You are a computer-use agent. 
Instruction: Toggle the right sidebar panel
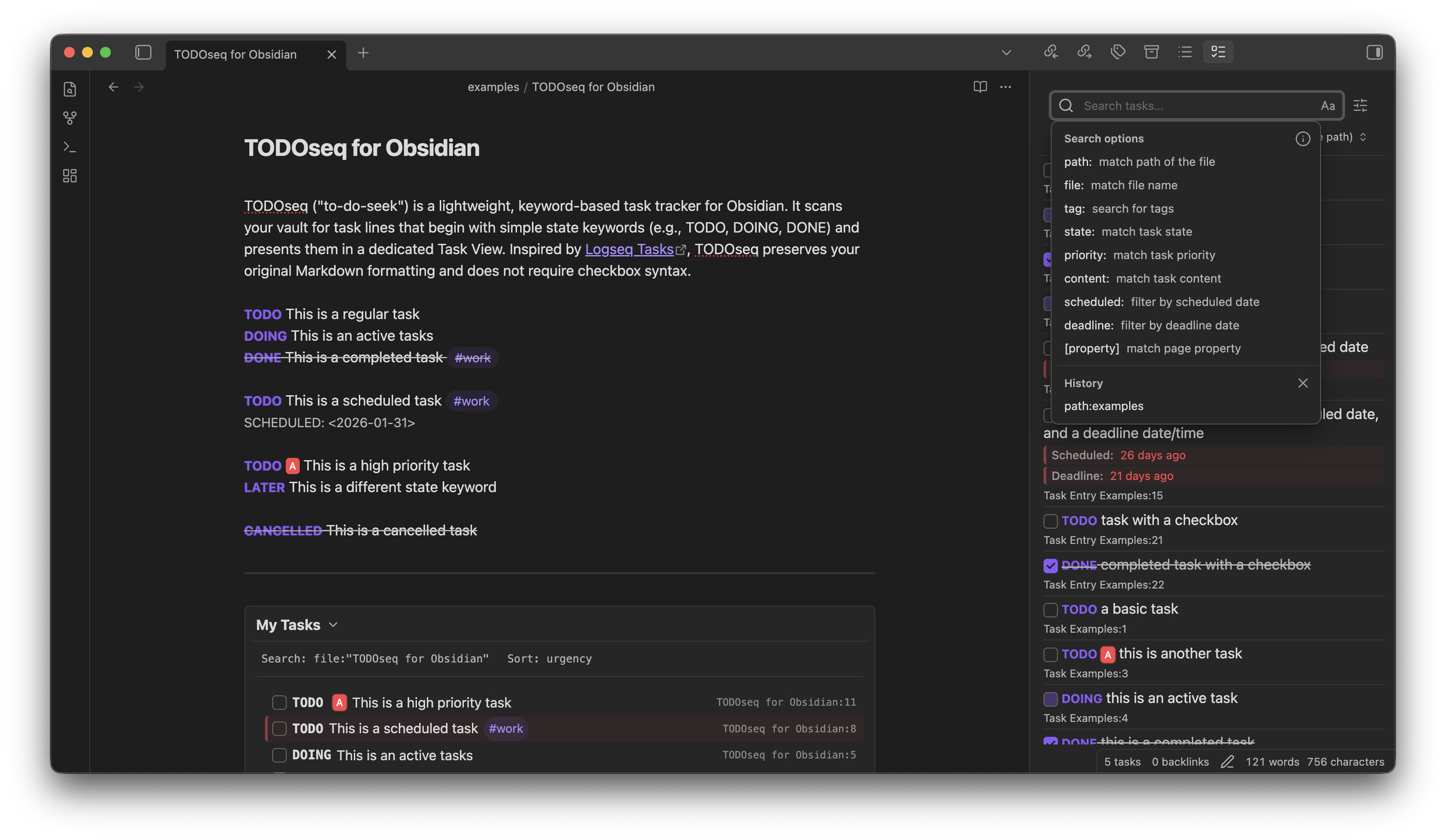click(x=1374, y=52)
